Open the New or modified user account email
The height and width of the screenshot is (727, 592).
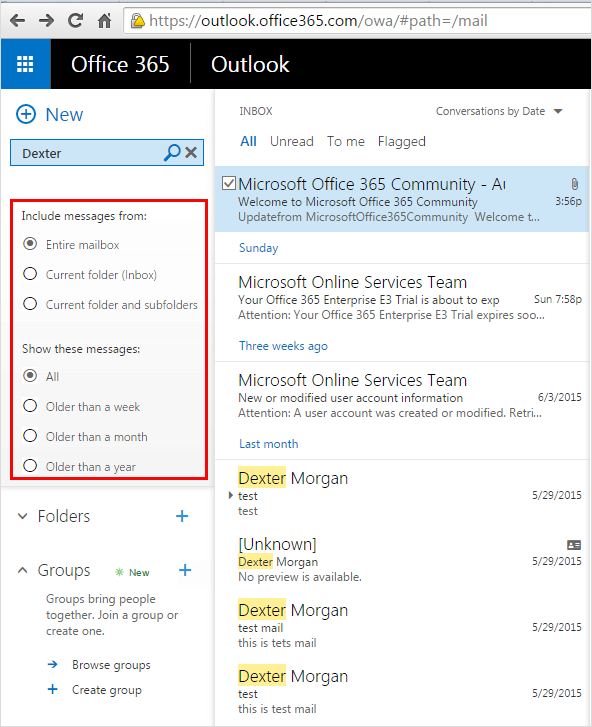[401, 396]
